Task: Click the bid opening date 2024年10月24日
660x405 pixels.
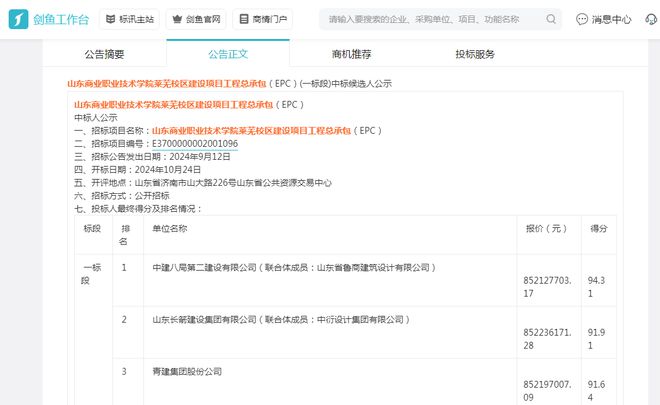Action: [x=168, y=170]
